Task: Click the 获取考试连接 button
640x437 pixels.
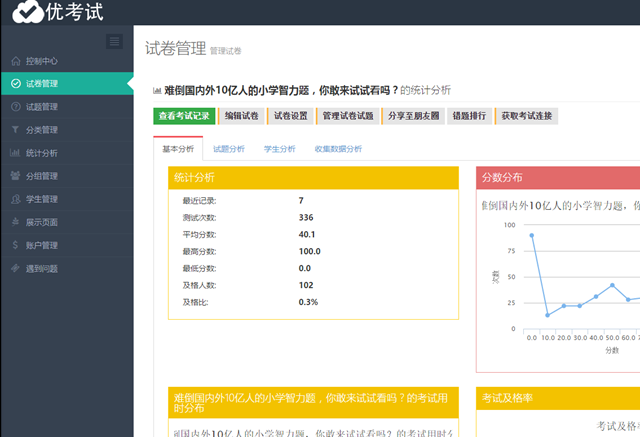Action: (x=527, y=116)
